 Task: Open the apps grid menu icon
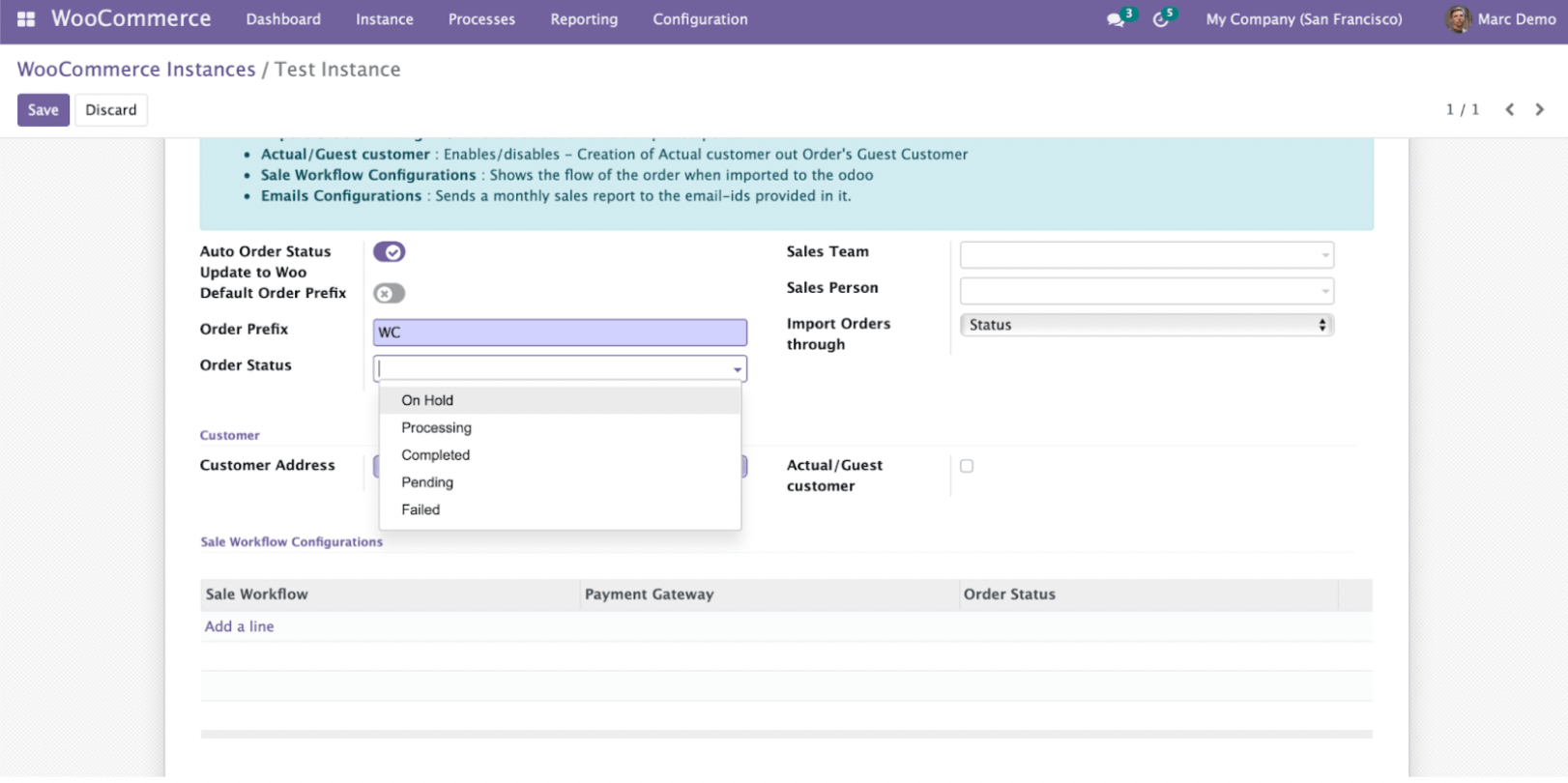pos(26,19)
